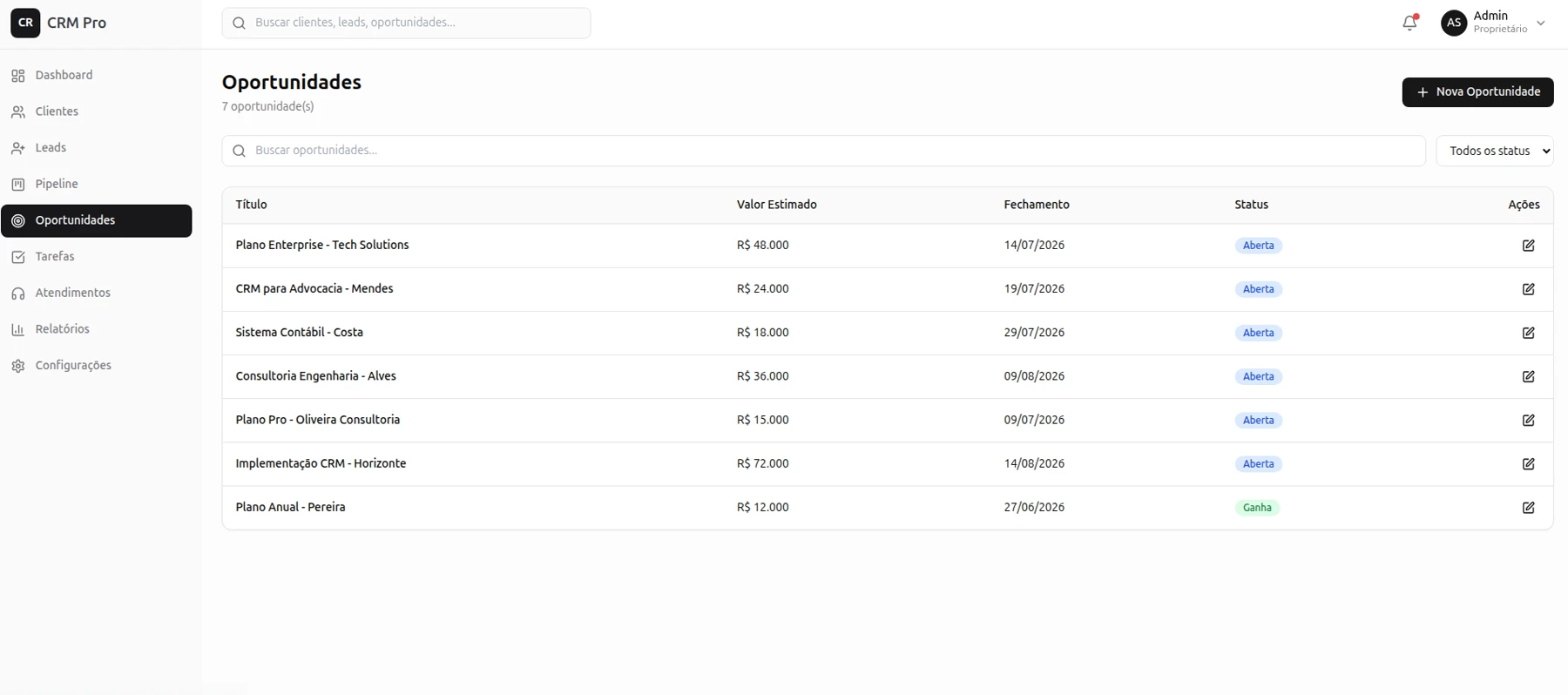Screen dimensions: 1568x695
Task: Click the Dashboard grid icon
Action: click(18, 76)
